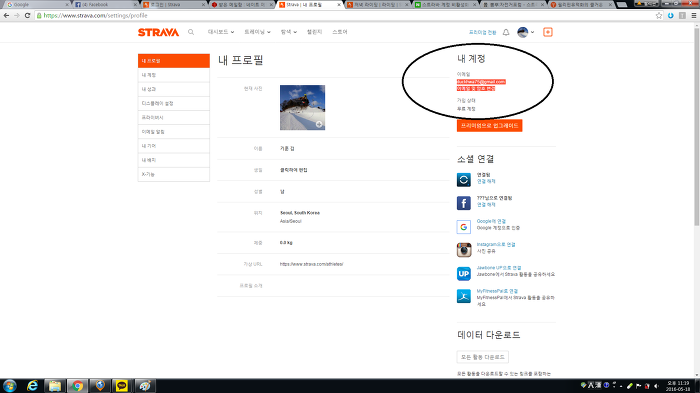The width and height of the screenshot is (700, 393).
Task: Click the Jawbone UP으로 연결 link
Action: pos(499,268)
